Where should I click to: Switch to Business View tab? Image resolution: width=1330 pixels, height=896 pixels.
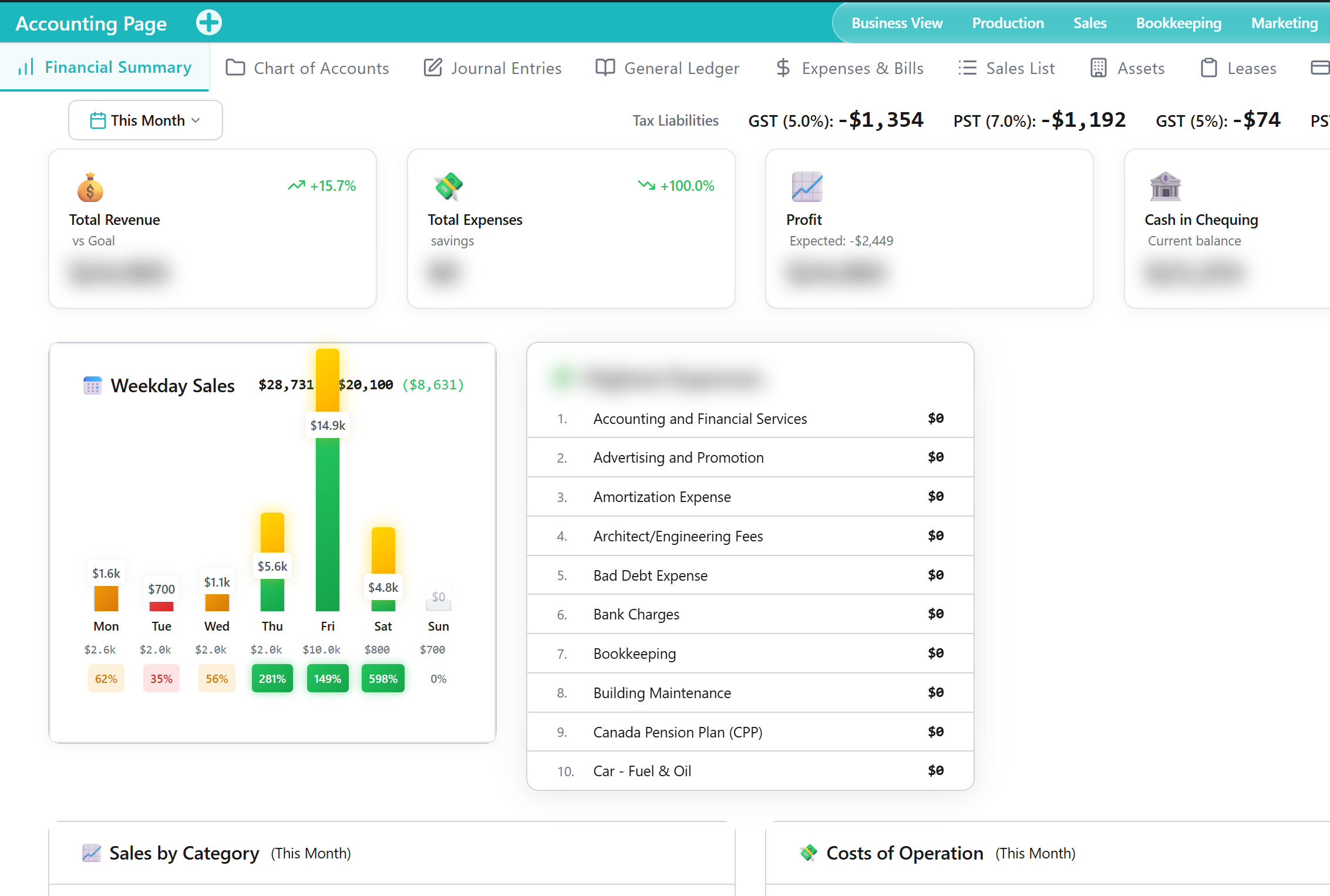[897, 23]
